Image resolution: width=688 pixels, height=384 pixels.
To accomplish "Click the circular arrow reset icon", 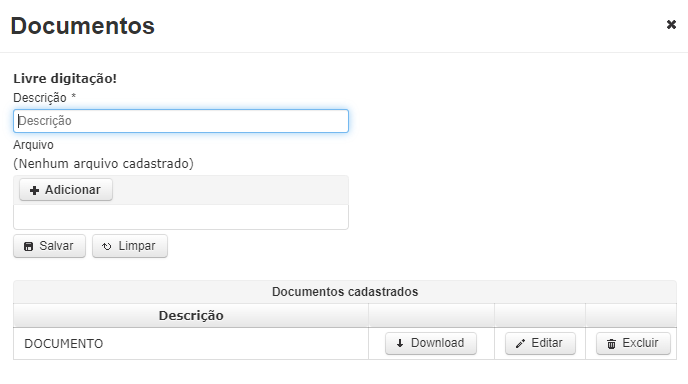I will 107,246.
